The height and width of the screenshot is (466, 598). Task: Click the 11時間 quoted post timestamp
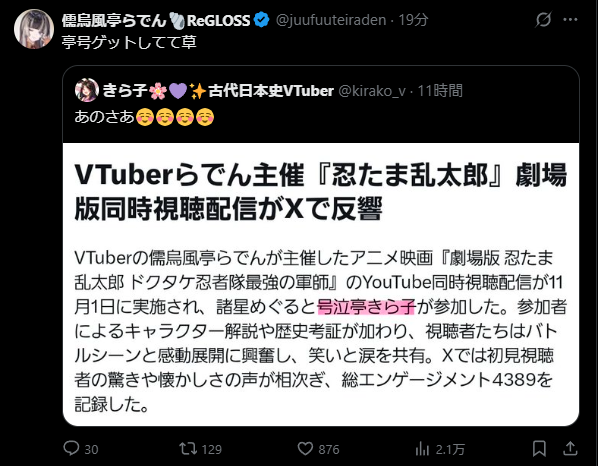440,91
